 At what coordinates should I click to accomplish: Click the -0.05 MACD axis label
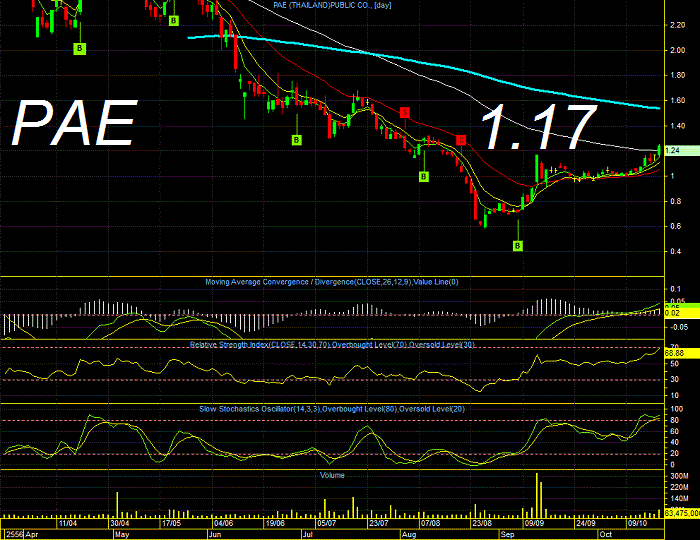(x=679, y=327)
